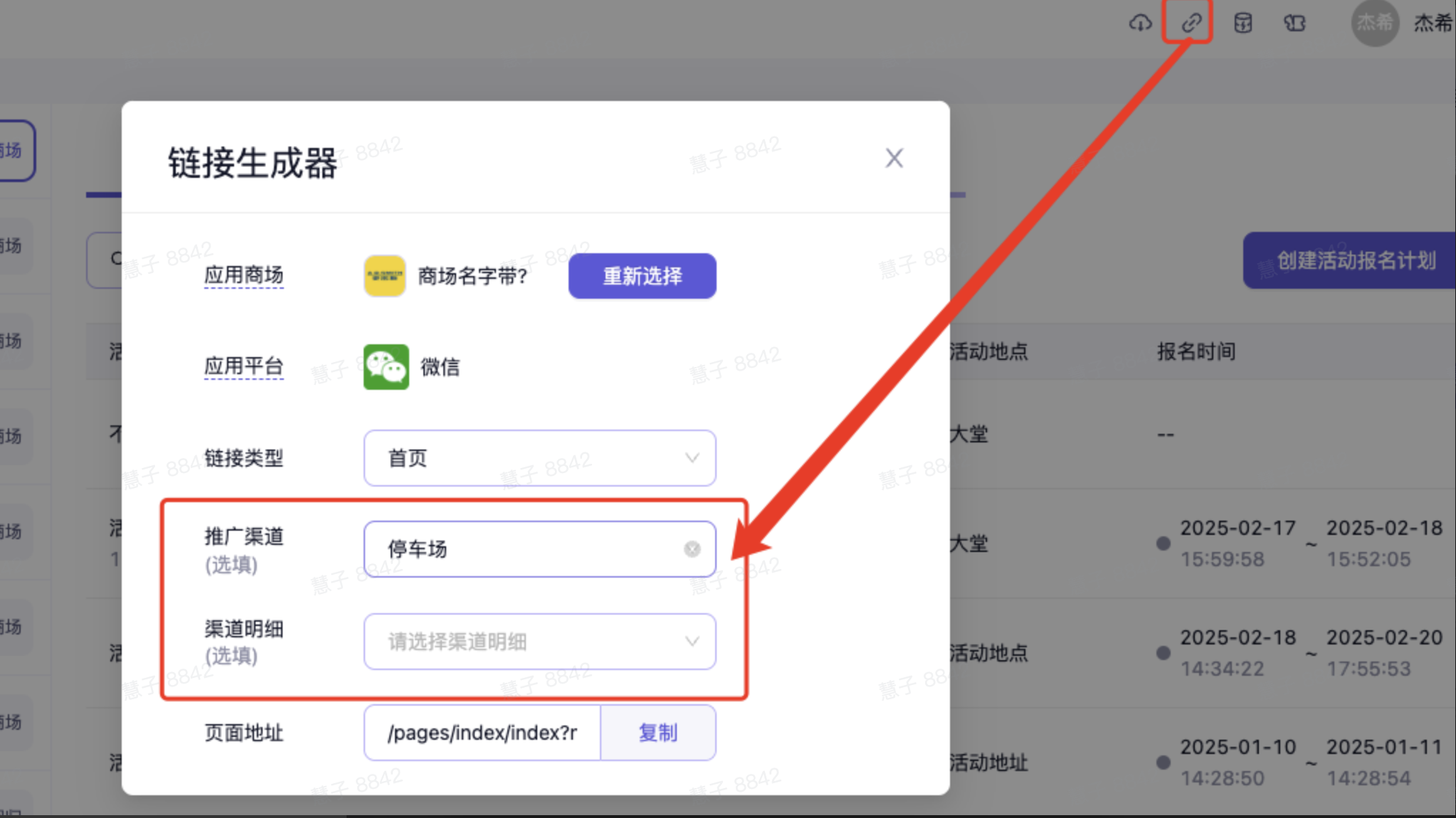Open the link generator chain icon
This screenshot has width=1456, height=818.
click(1191, 23)
